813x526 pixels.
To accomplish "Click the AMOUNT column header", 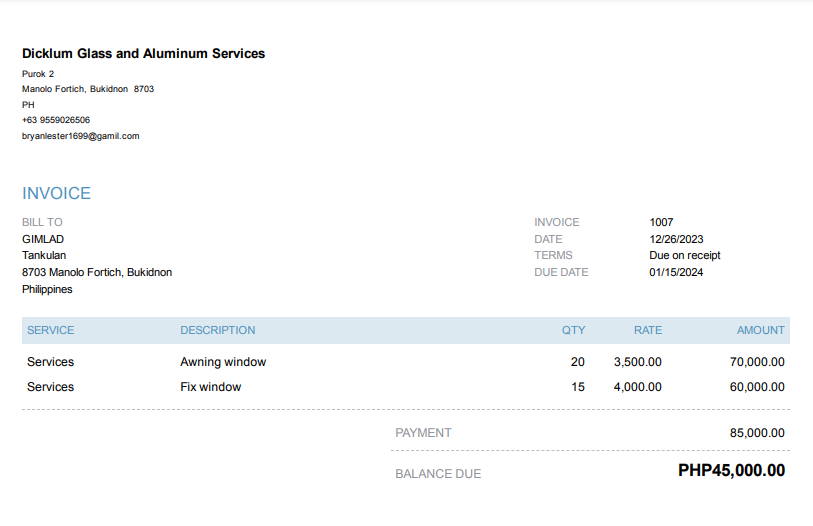I will point(760,330).
